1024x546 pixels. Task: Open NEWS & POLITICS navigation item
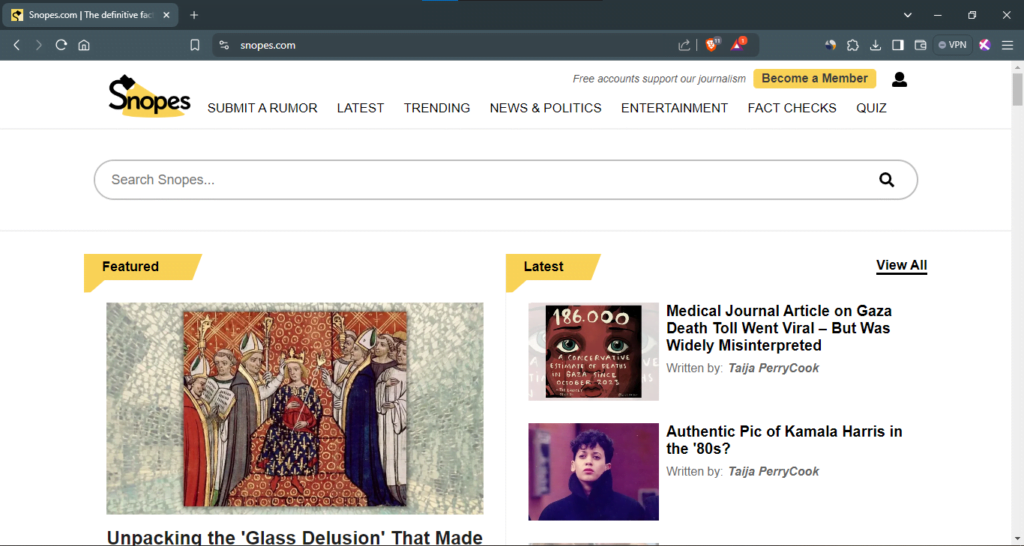click(x=545, y=108)
